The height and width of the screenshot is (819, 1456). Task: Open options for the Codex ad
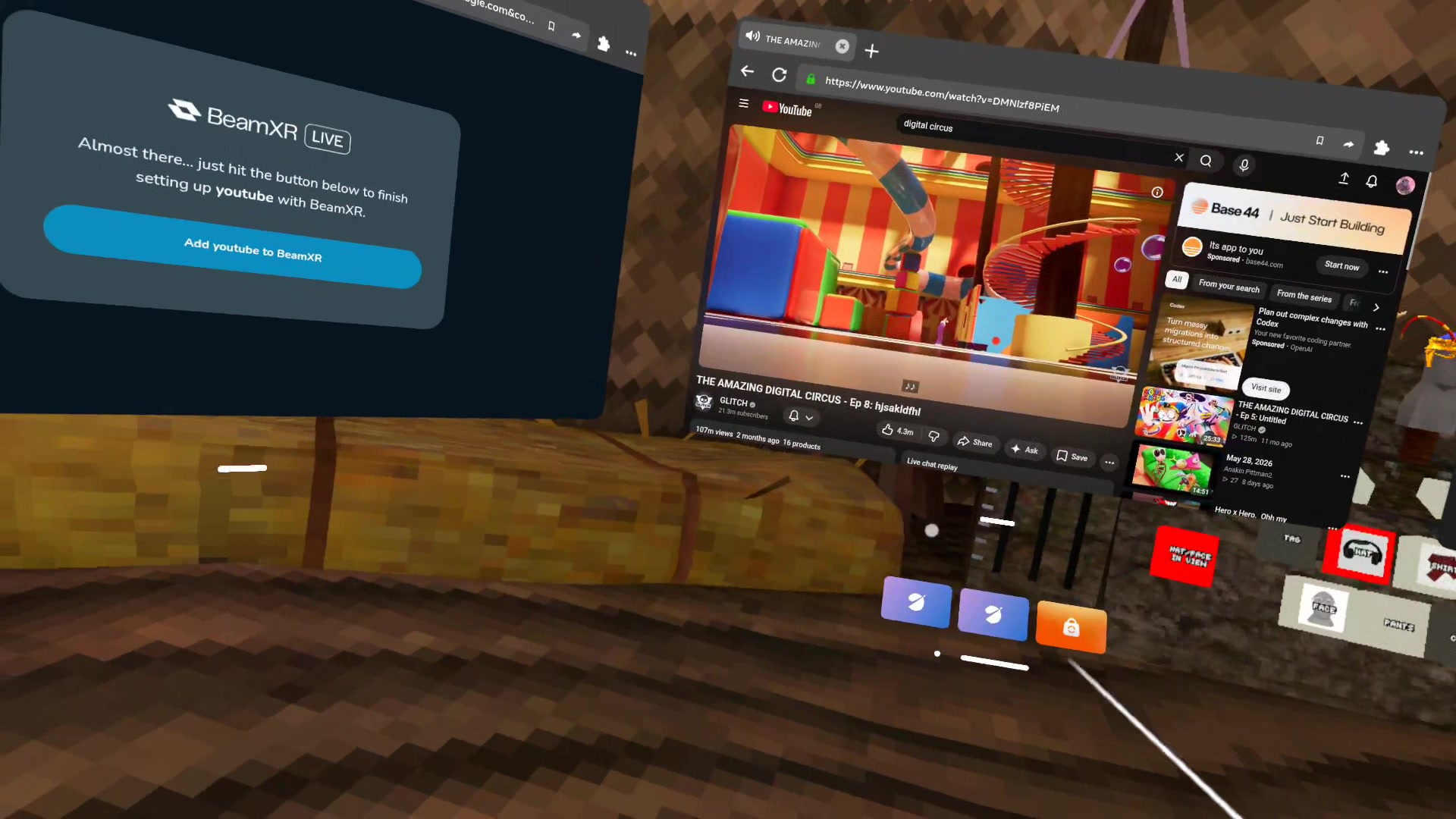(1380, 329)
